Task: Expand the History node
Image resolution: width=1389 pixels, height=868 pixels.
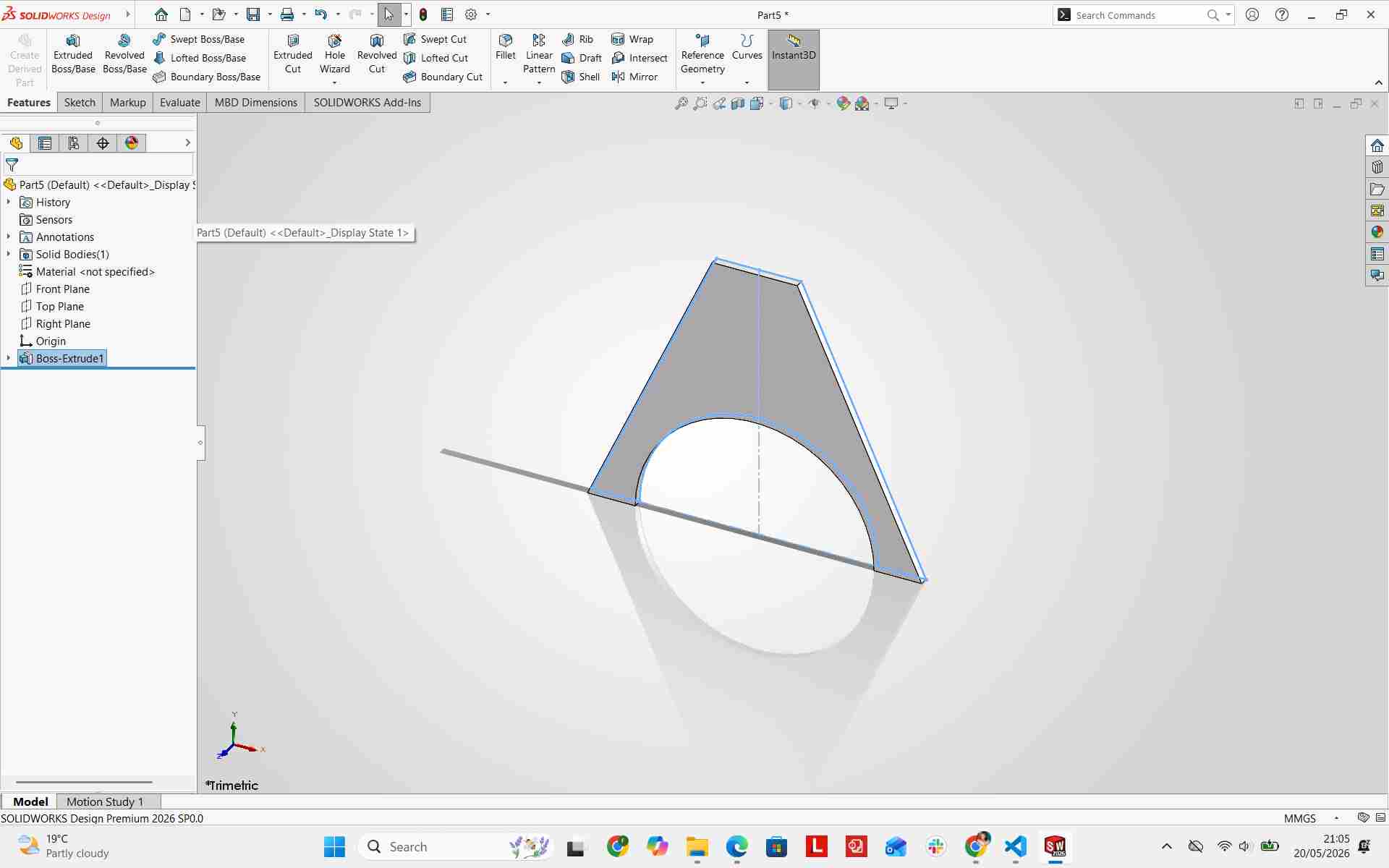Action: 9,203
